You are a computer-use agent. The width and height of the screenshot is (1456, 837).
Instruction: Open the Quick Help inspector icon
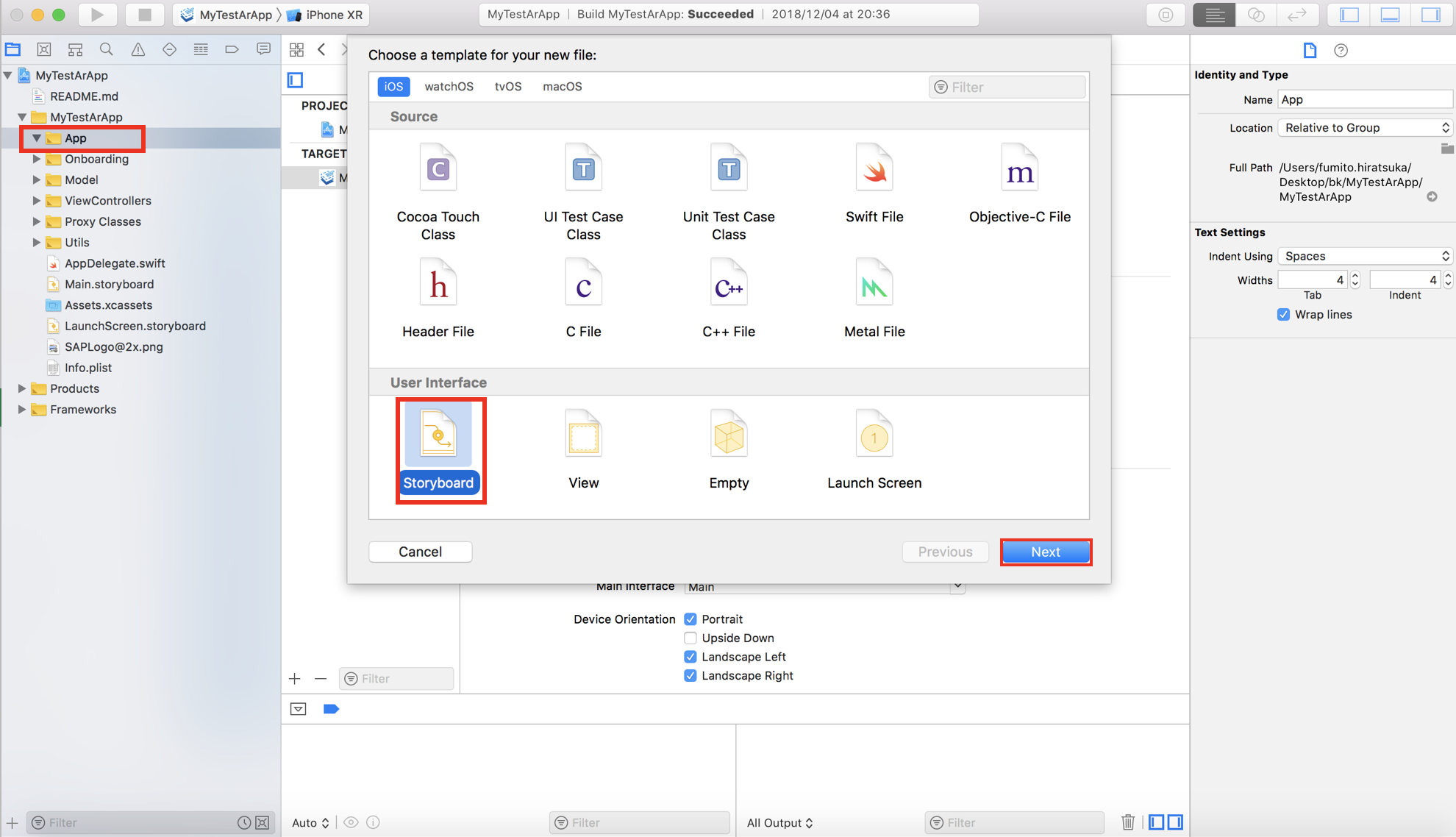1341,50
